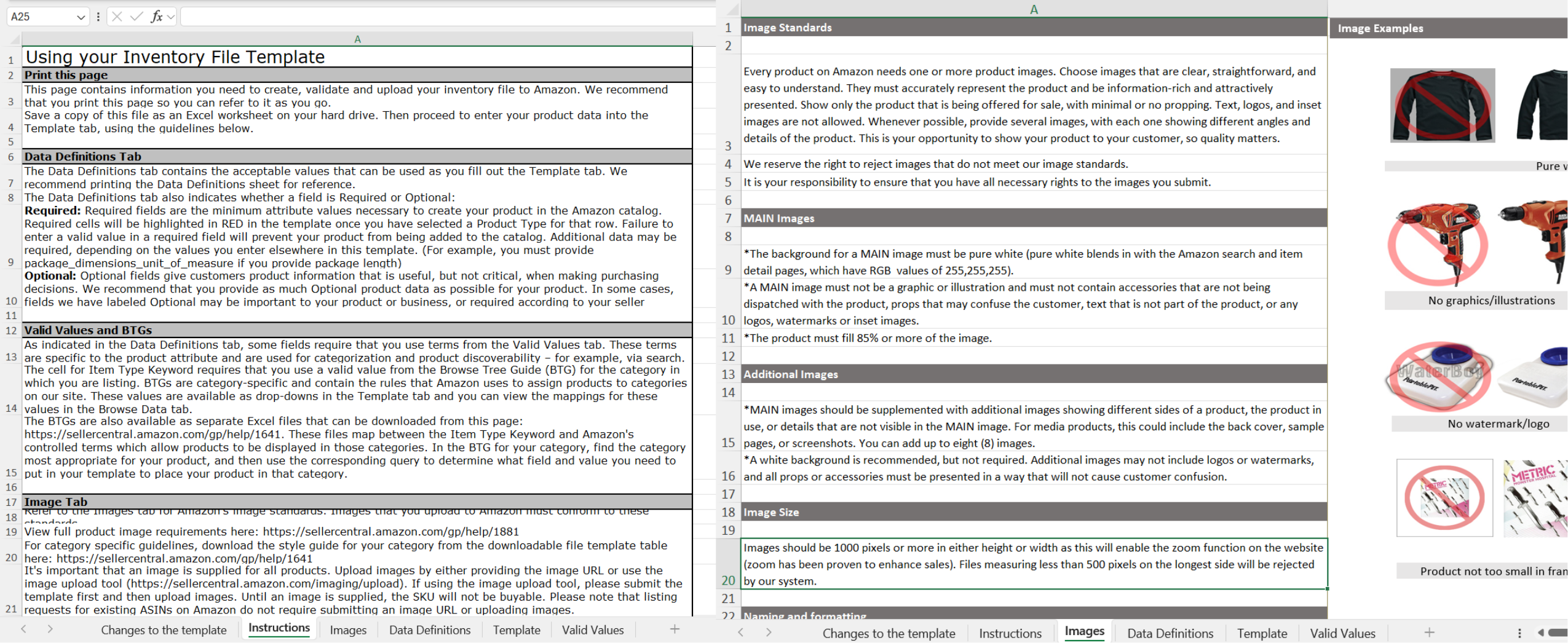Select row 9 header in right window
1568x643 pixels.
coord(728,261)
